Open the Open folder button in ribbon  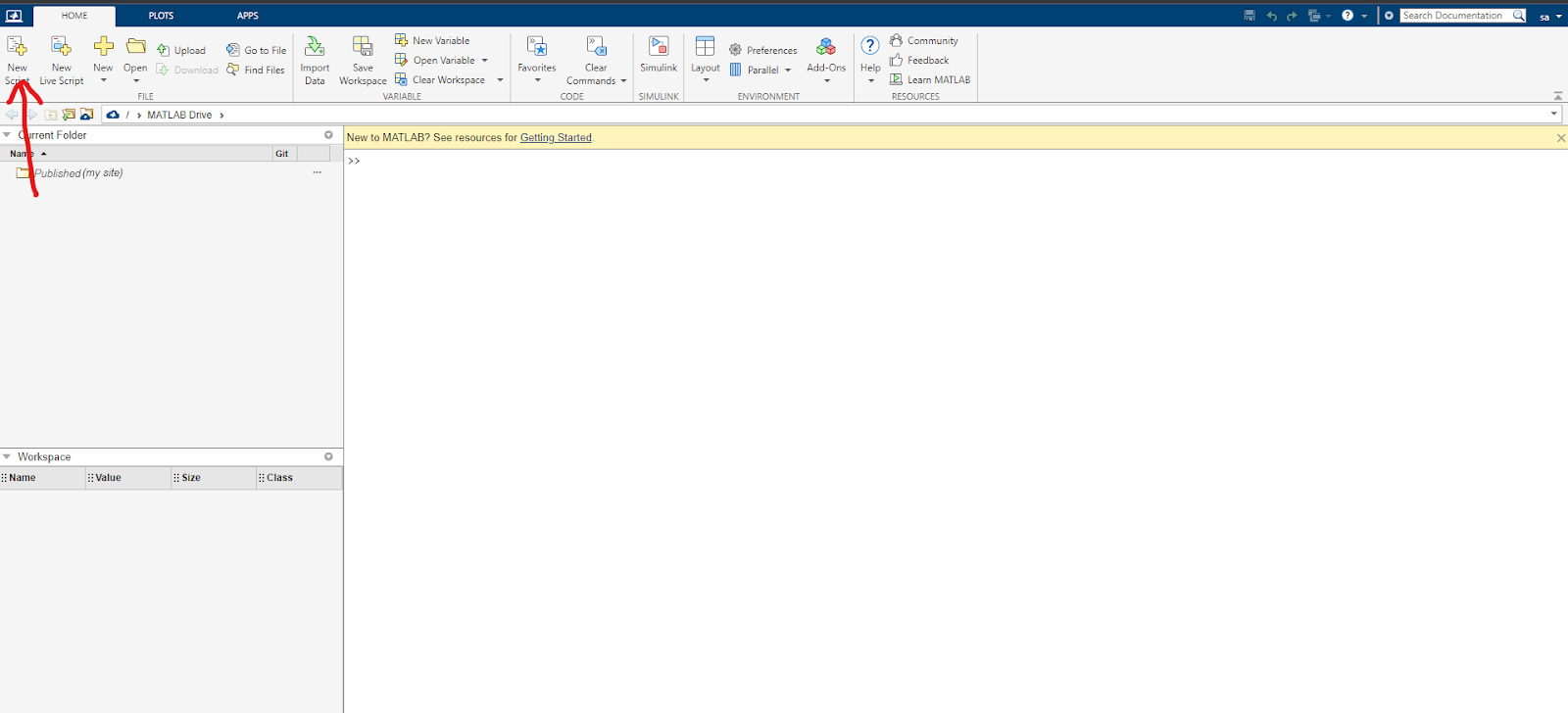point(135,61)
